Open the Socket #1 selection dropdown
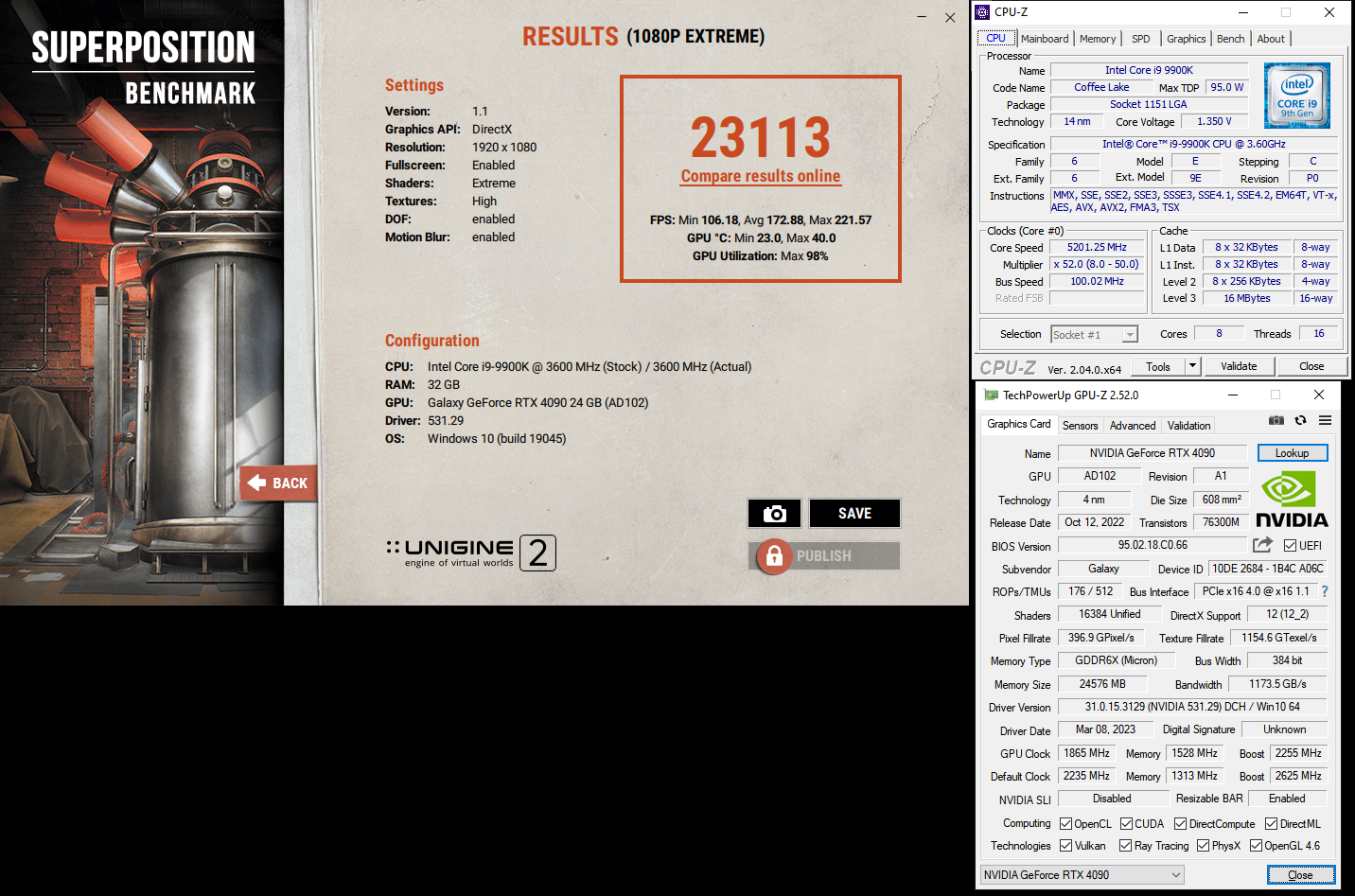The height and width of the screenshot is (896, 1355). tap(1094, 335)
